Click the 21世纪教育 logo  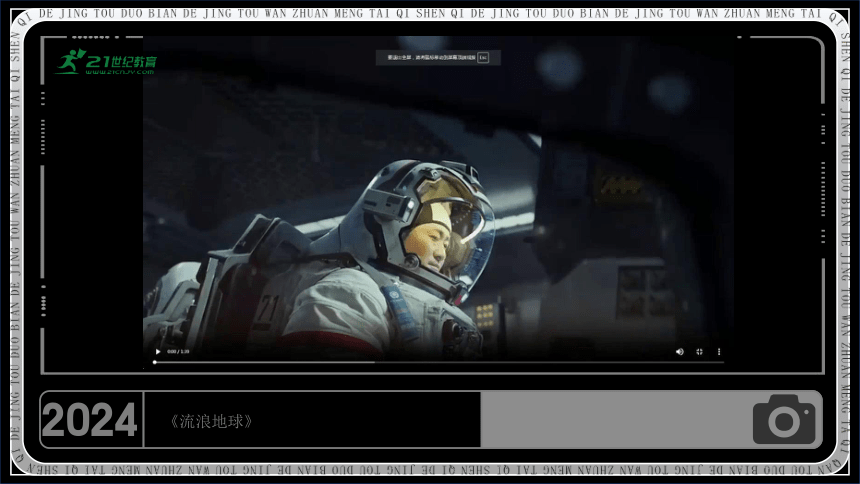(x=106, y=61)
